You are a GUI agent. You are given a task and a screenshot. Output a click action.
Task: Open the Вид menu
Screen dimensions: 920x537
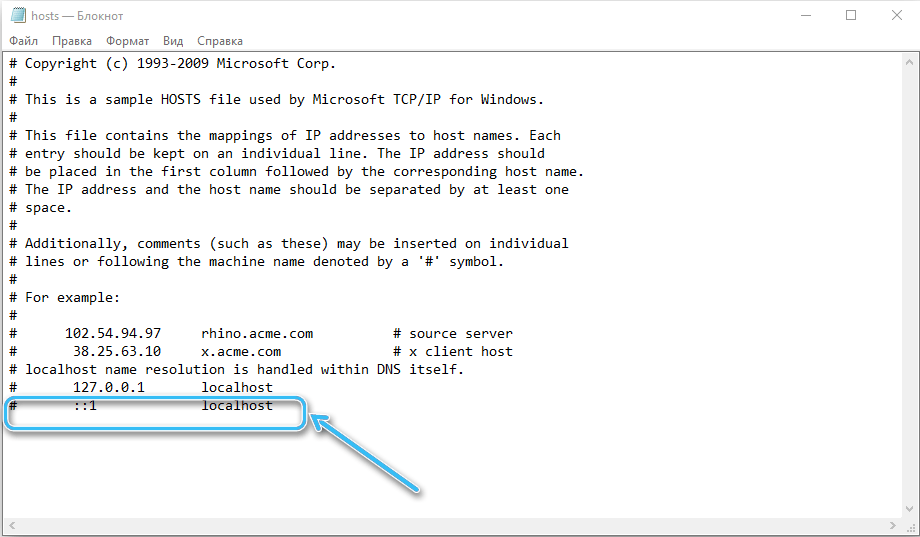click(x=173, y=41)
